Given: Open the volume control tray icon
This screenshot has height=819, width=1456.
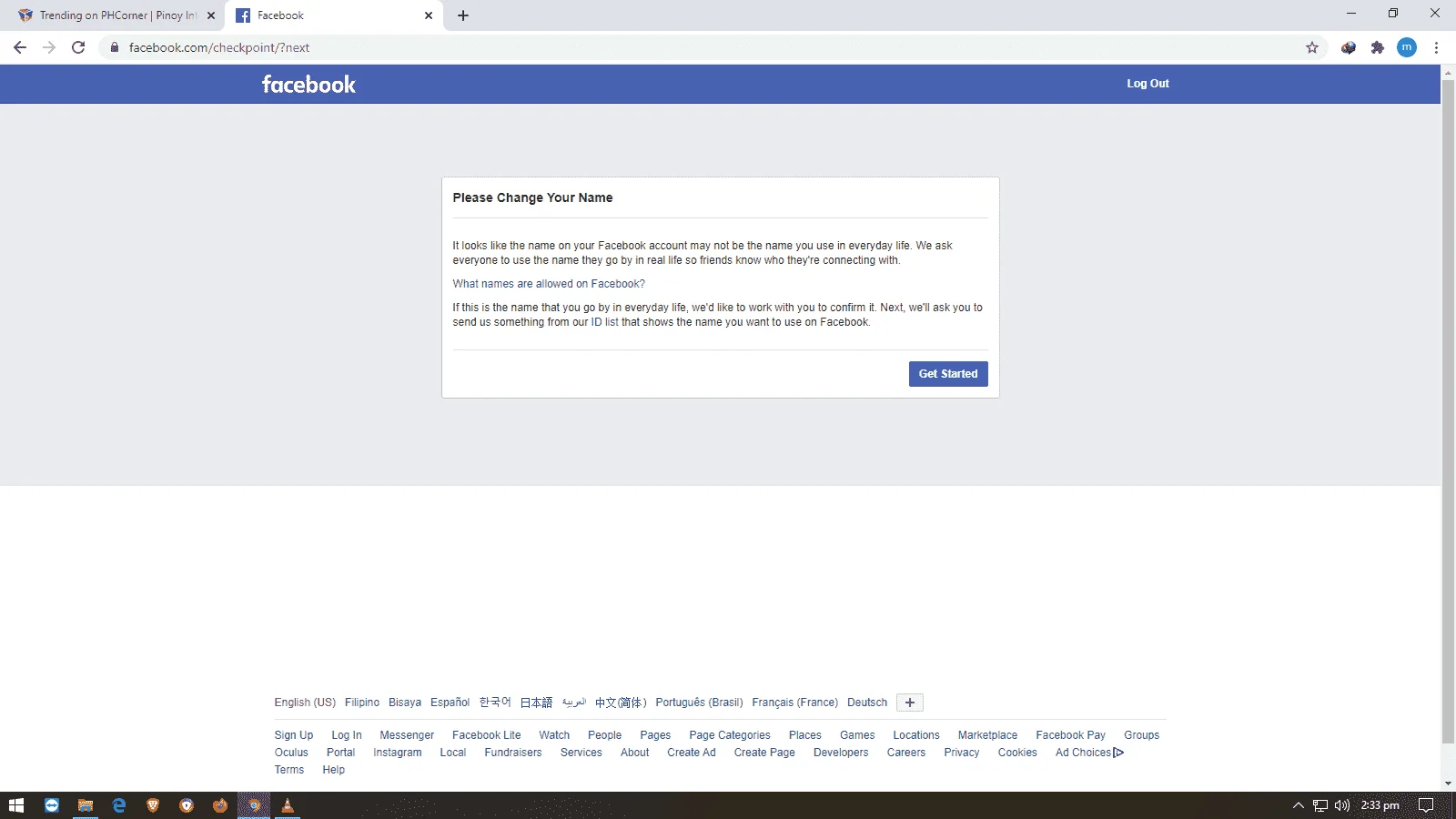Looking at the screenshot, I should tap(1342, 805).
